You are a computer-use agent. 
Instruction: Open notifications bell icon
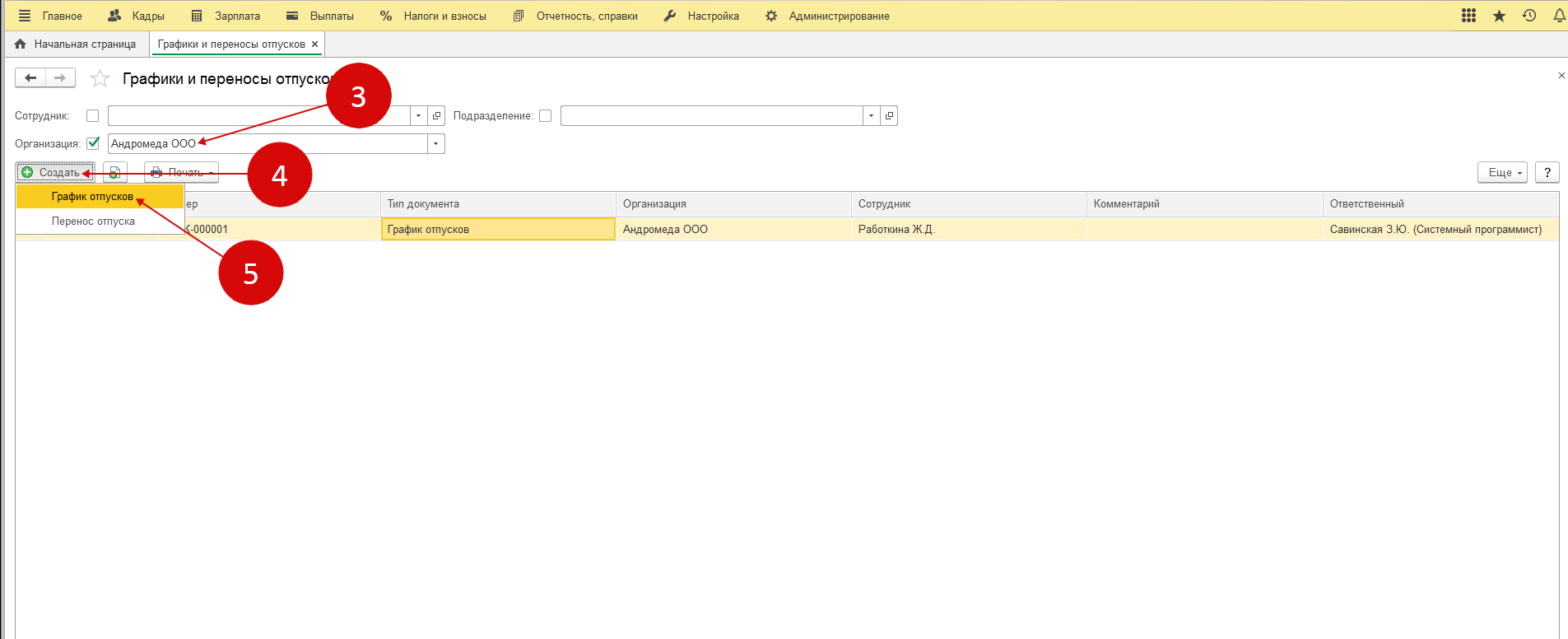(1559, 16)
